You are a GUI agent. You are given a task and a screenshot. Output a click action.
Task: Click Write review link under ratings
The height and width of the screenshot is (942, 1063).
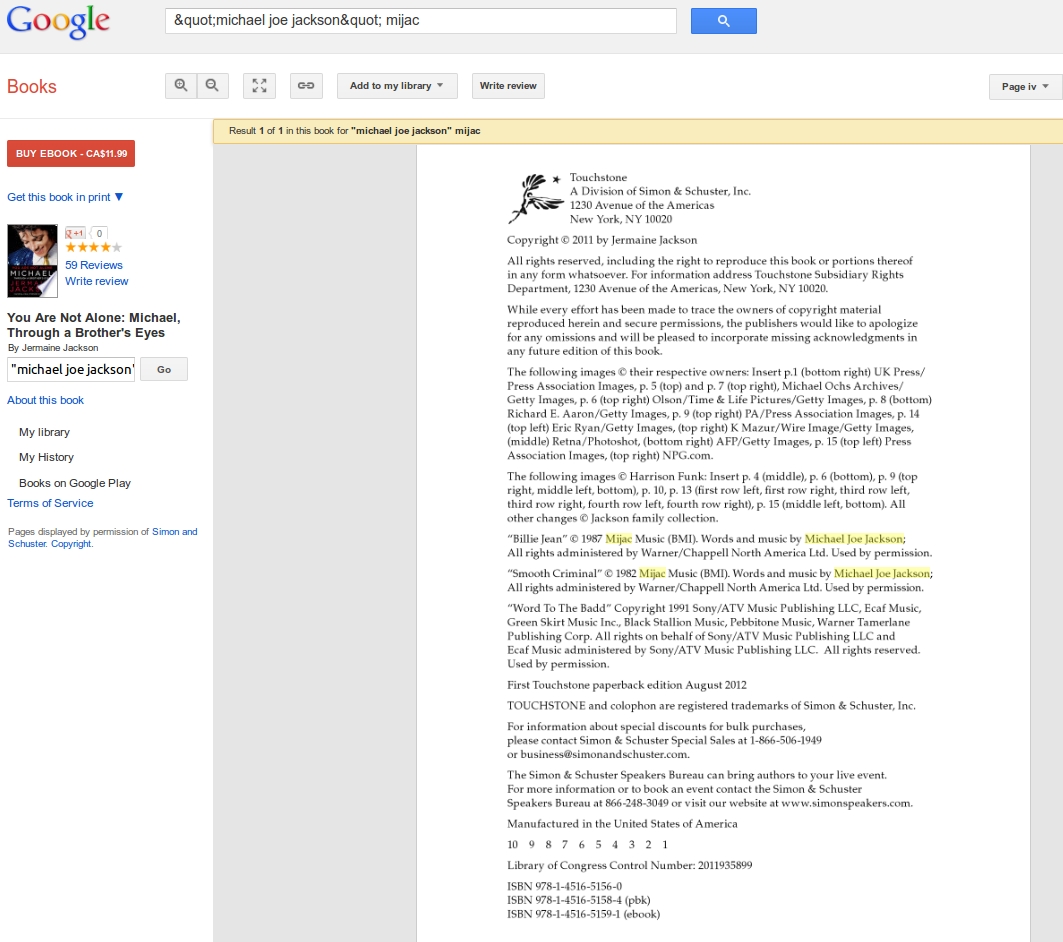tap(96, 281)
